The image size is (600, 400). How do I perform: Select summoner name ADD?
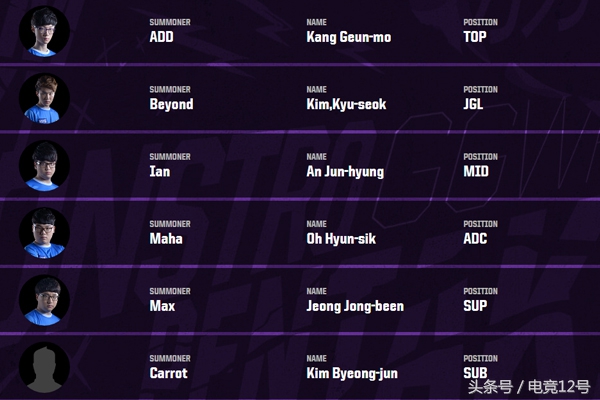point(161,37)
